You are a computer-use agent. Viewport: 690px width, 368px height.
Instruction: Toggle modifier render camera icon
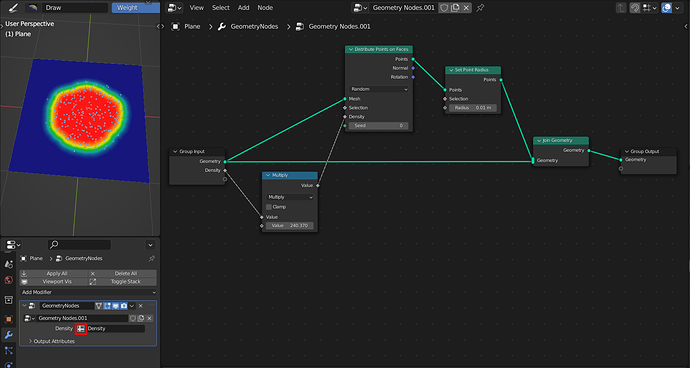coord(124,305)
